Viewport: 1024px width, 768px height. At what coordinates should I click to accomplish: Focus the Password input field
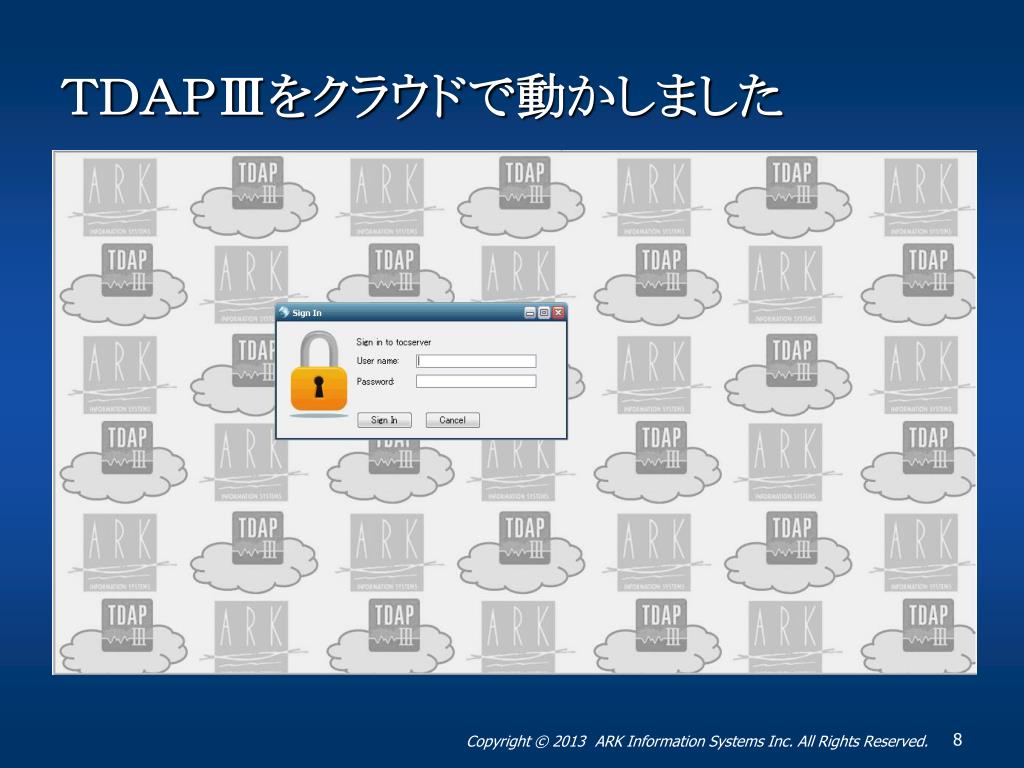(x=476, y=381)
